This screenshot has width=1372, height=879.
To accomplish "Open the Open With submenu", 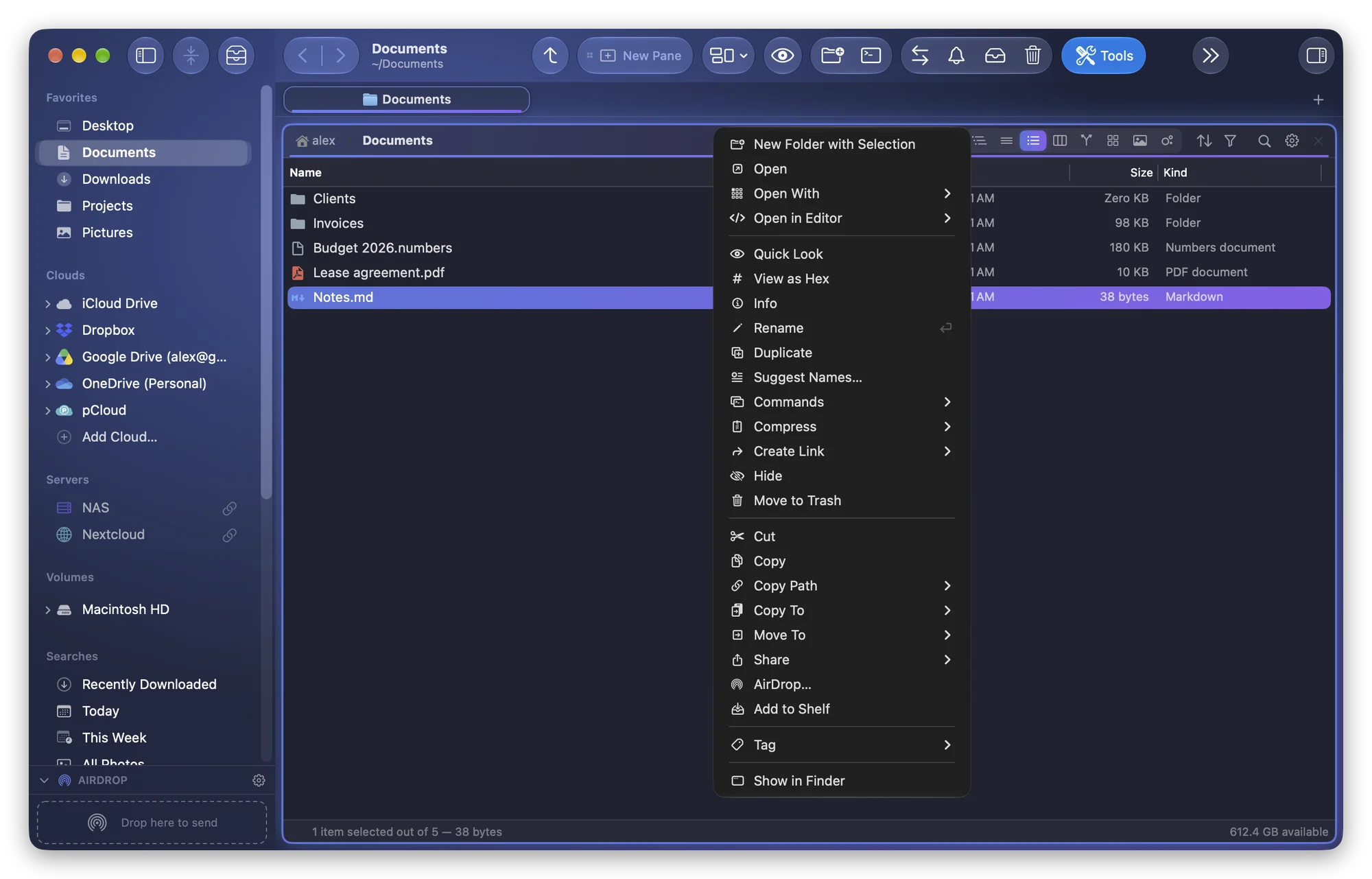I will pos(841,194).
